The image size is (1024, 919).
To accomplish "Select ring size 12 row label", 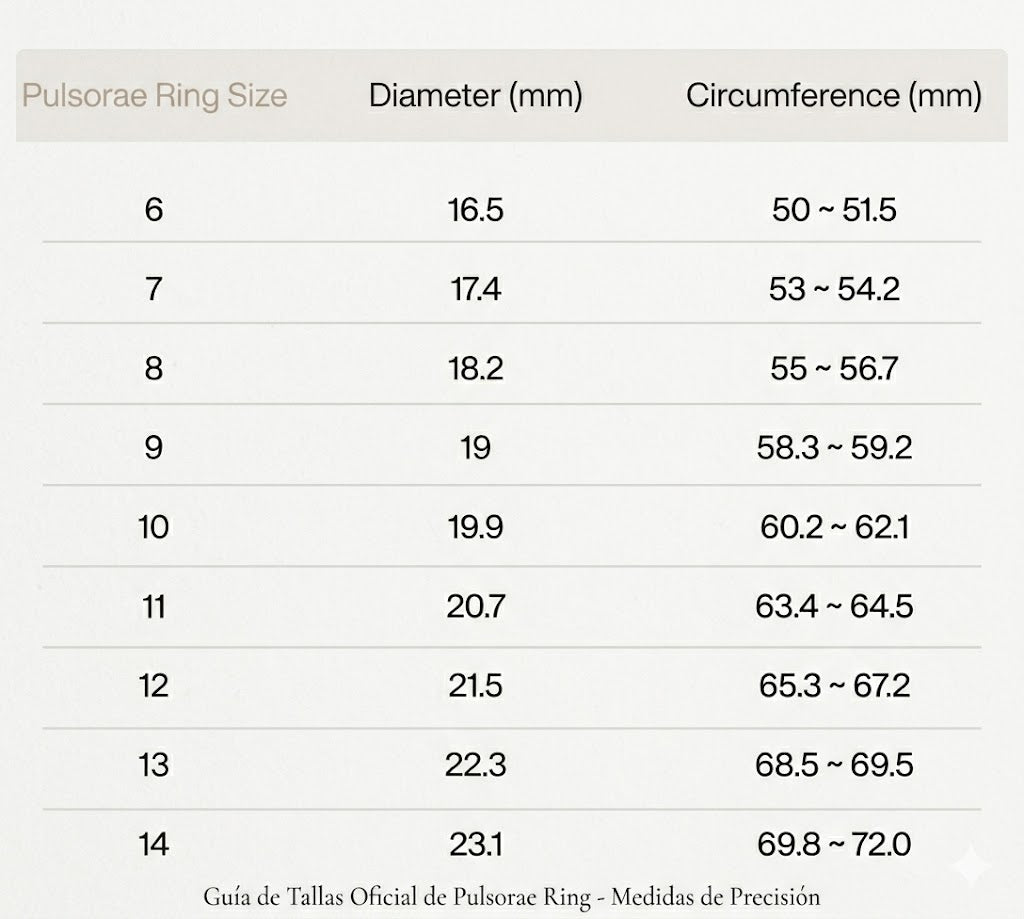I will coord(153,686).
